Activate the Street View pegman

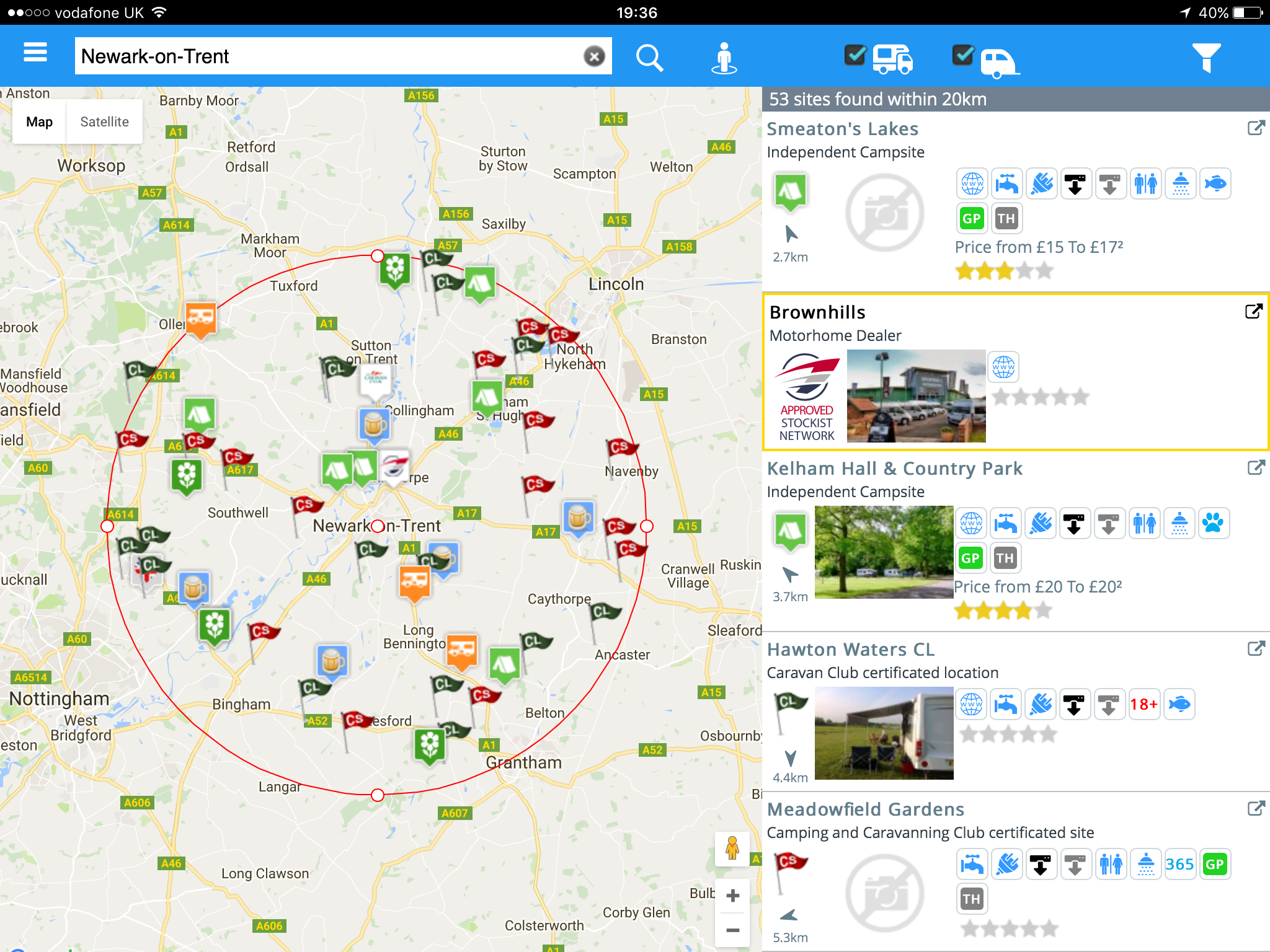click(732, 848)
